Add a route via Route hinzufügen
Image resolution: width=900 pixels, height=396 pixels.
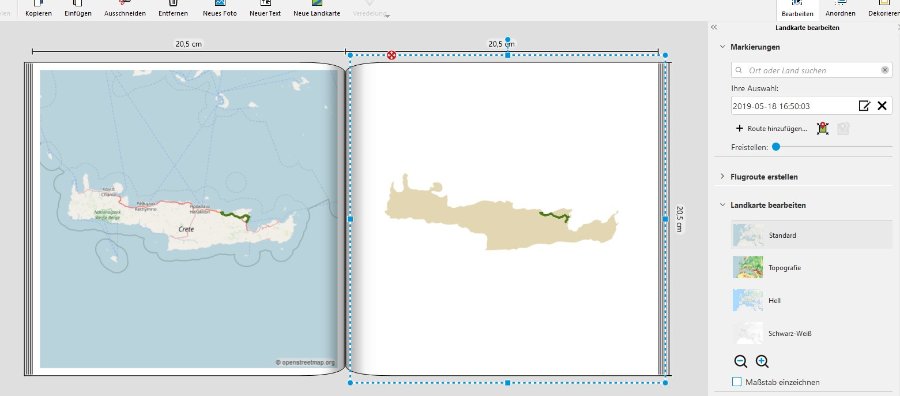click(x=771, y=129)
